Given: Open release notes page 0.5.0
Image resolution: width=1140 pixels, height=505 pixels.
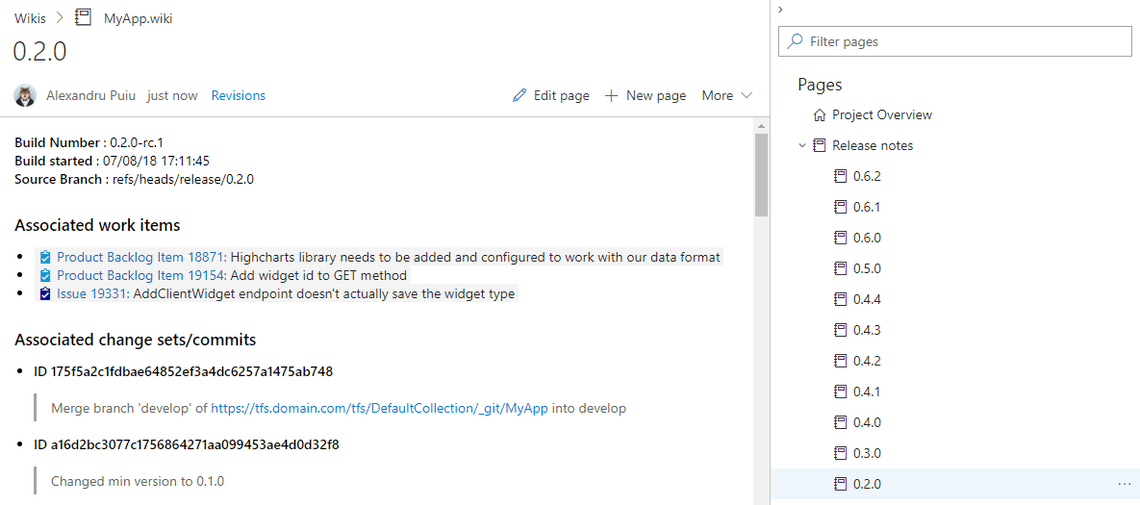Looking at the screenshot, I should (x=867, y=268).
